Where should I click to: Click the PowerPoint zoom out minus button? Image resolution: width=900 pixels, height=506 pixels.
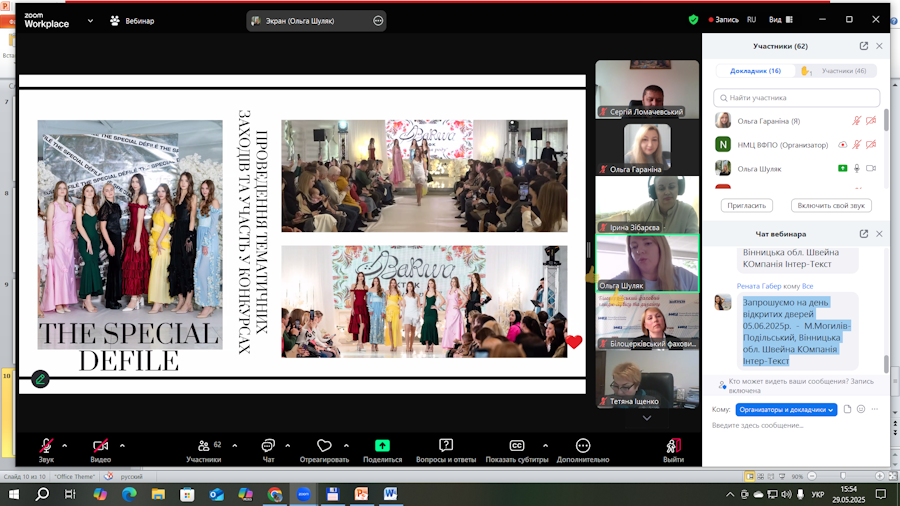(812, 476)
